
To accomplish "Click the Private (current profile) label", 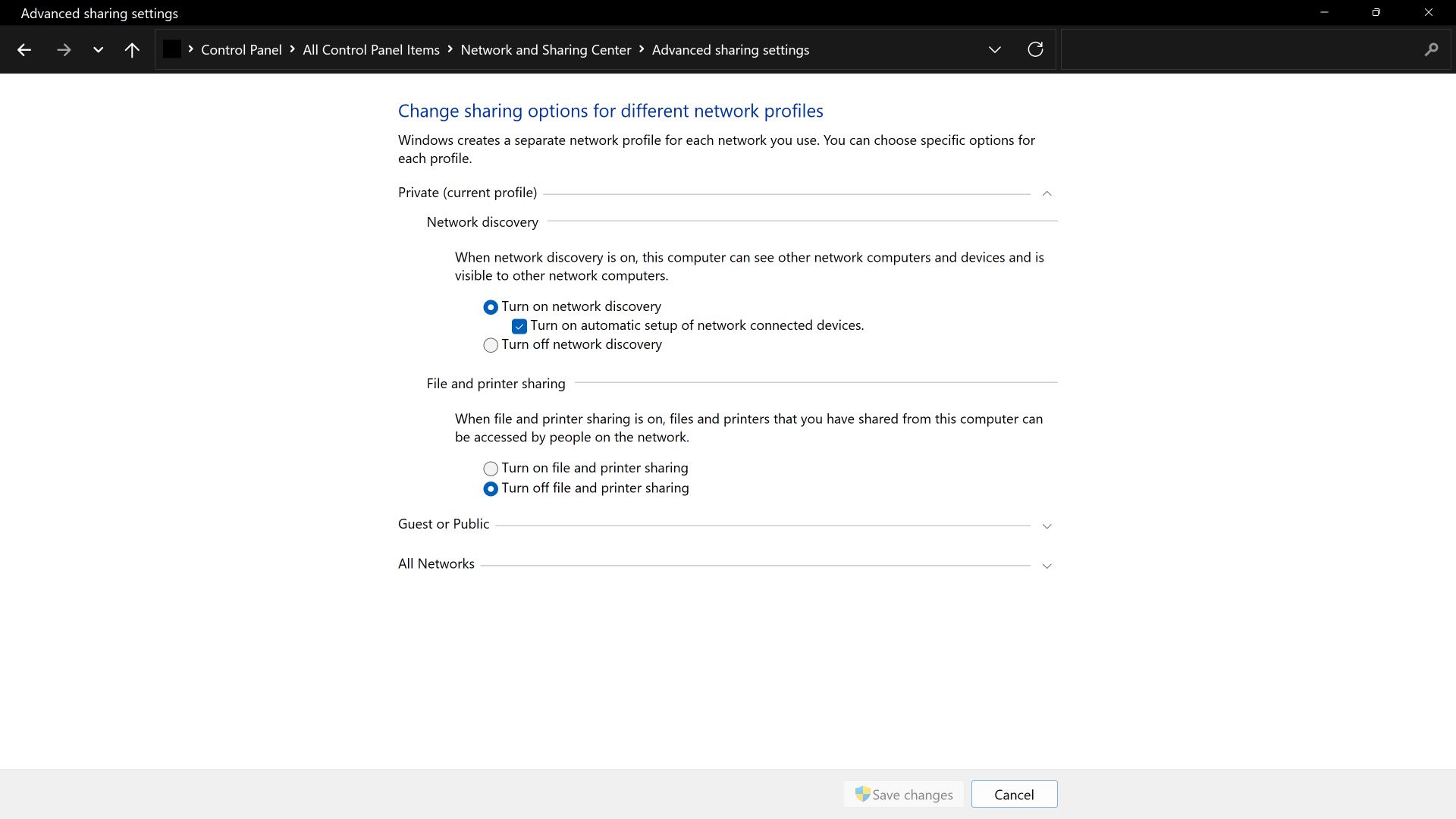I will (x=467, y=193).
